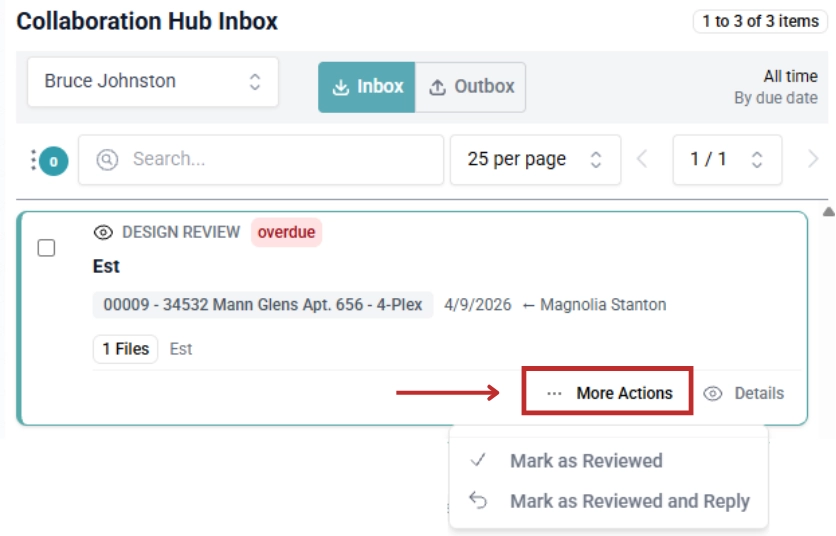The image size is (836, 536).
Task: Open the Bruce Johnston user dropdown
Action: pos(152,82)
